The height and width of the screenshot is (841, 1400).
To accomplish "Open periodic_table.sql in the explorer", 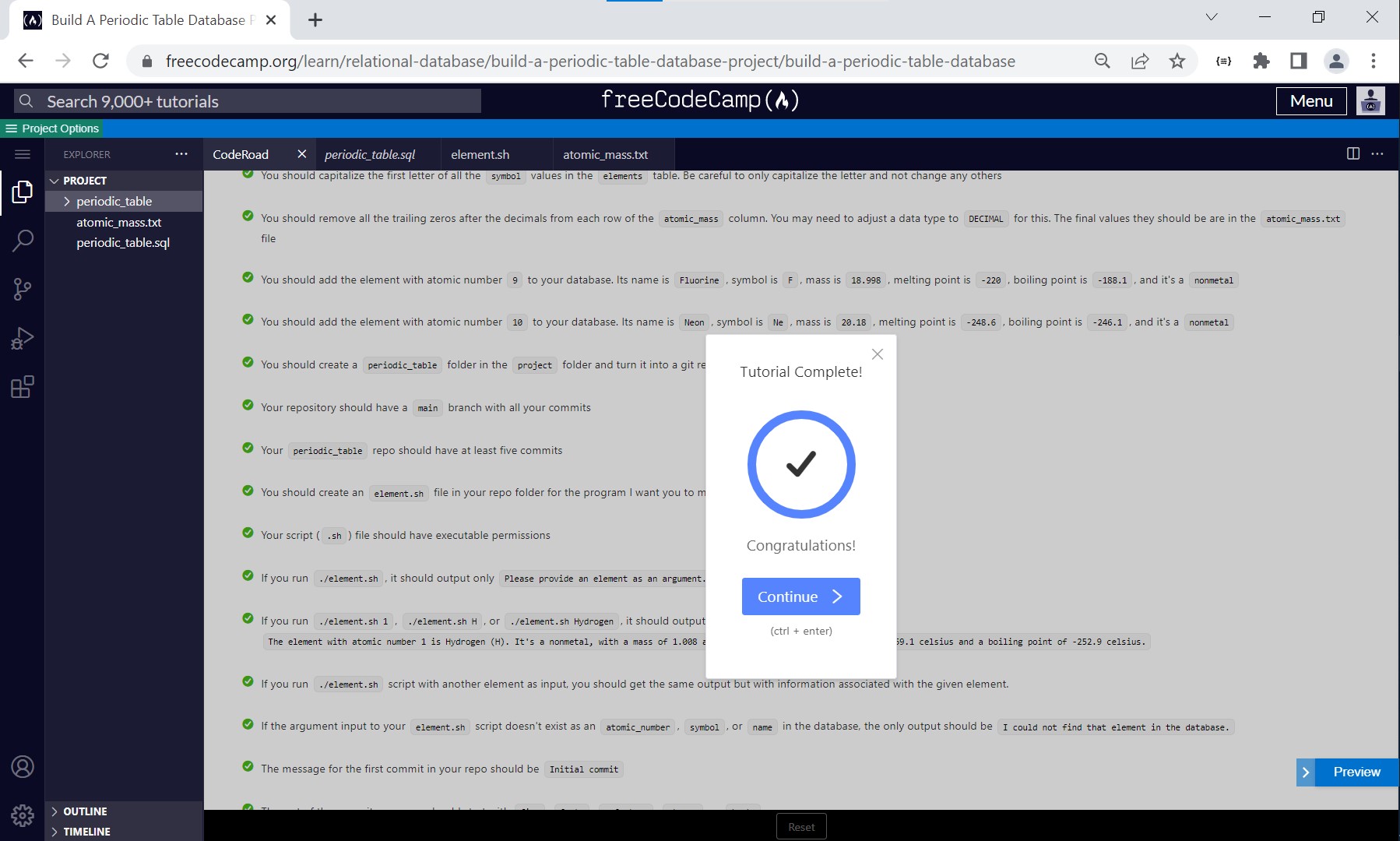I will [x=124, y=242].
